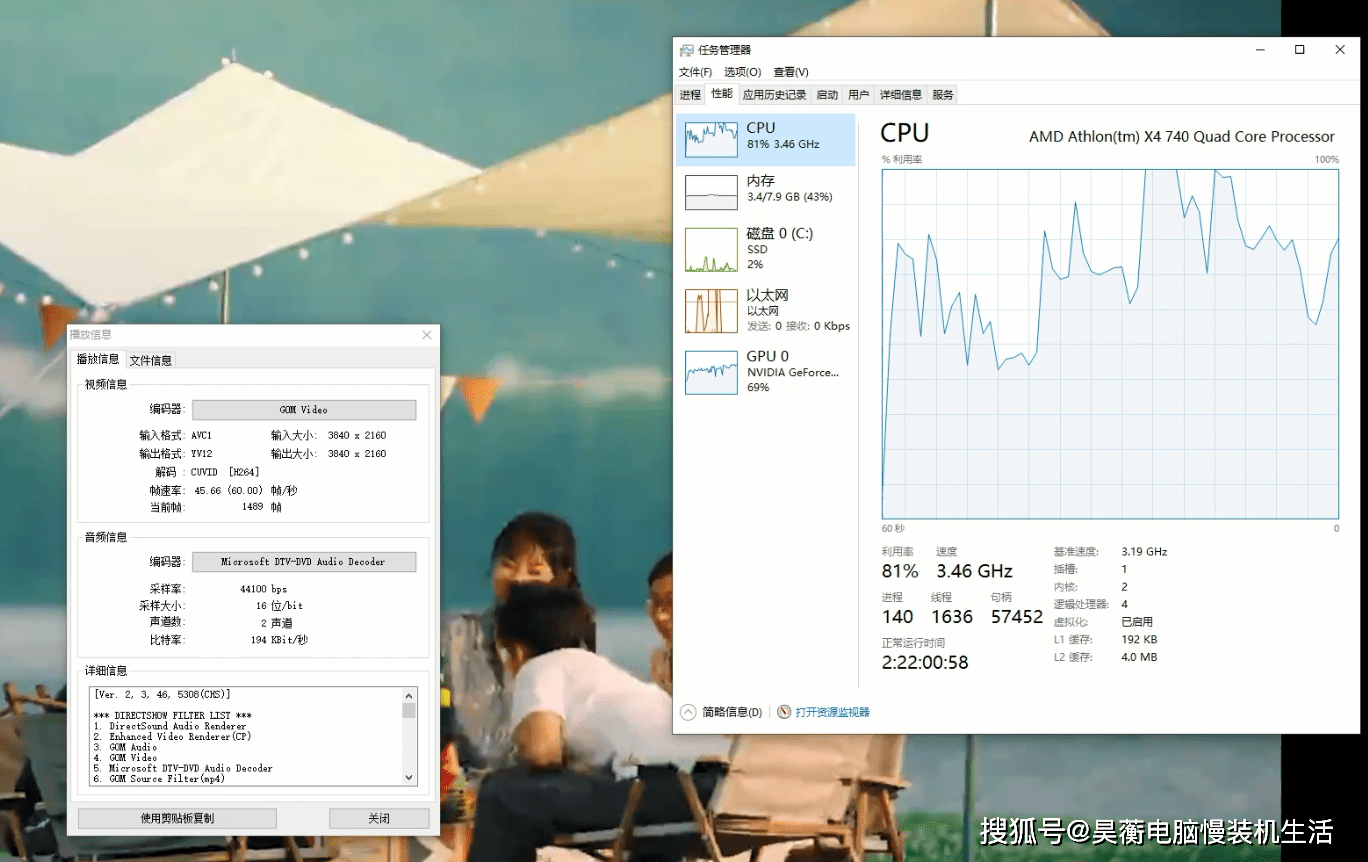Open 选项(O) menu in Task Manager
The height and width of the screenshot is (862, 1368).
[742, 72]
